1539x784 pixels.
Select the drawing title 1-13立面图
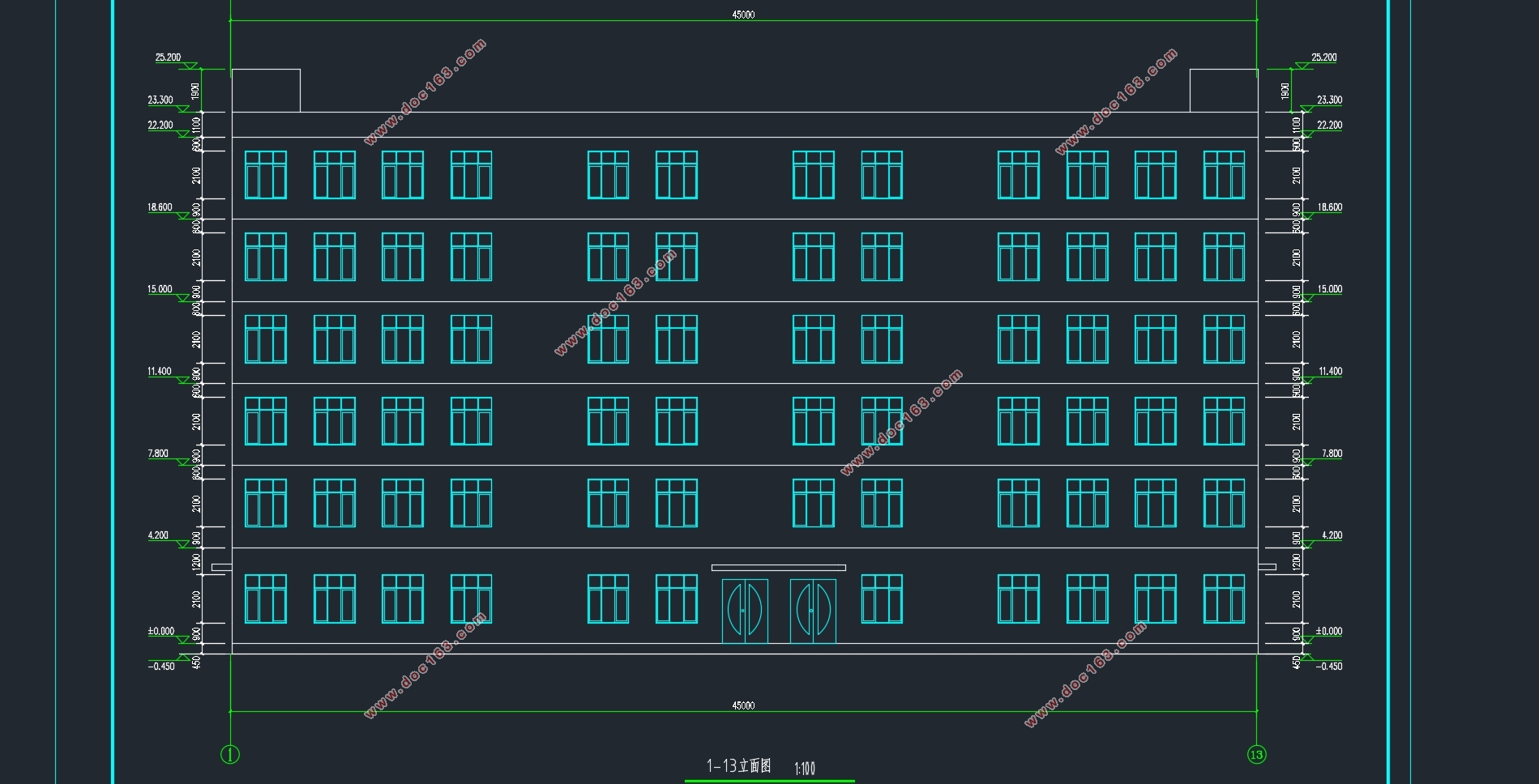click(738, 765)
